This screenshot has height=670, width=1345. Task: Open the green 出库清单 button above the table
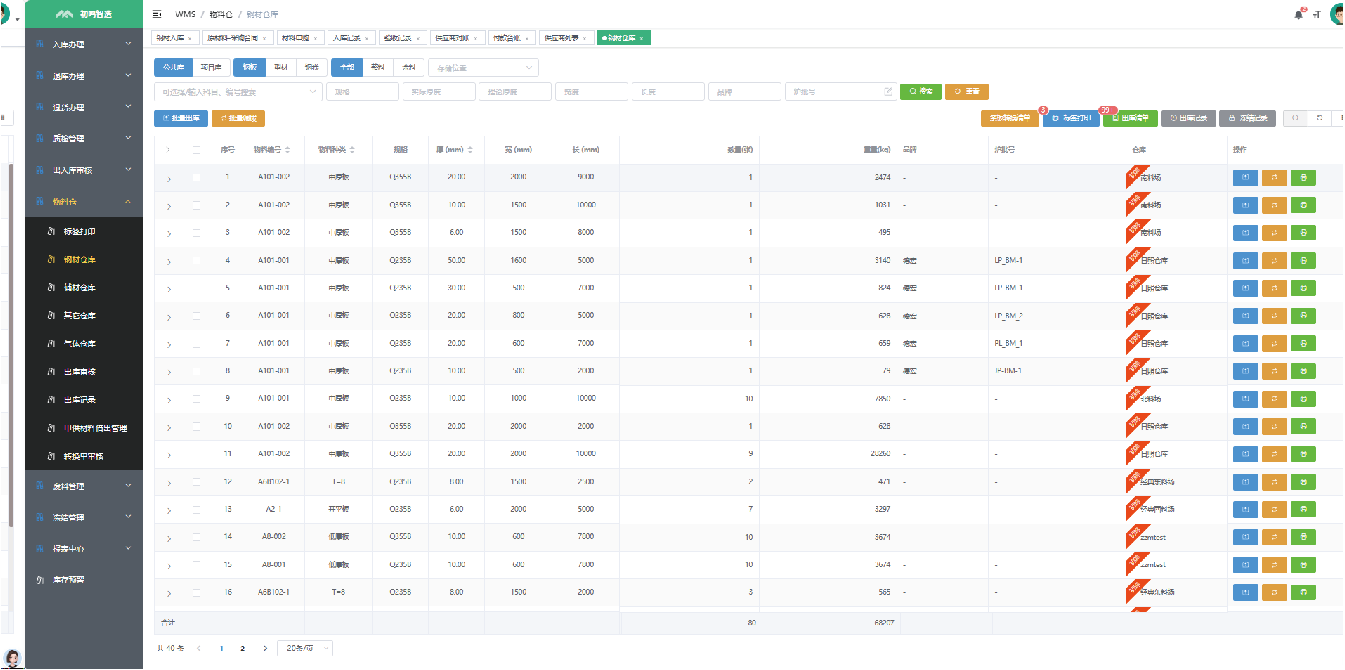(x=1130, y=118)
